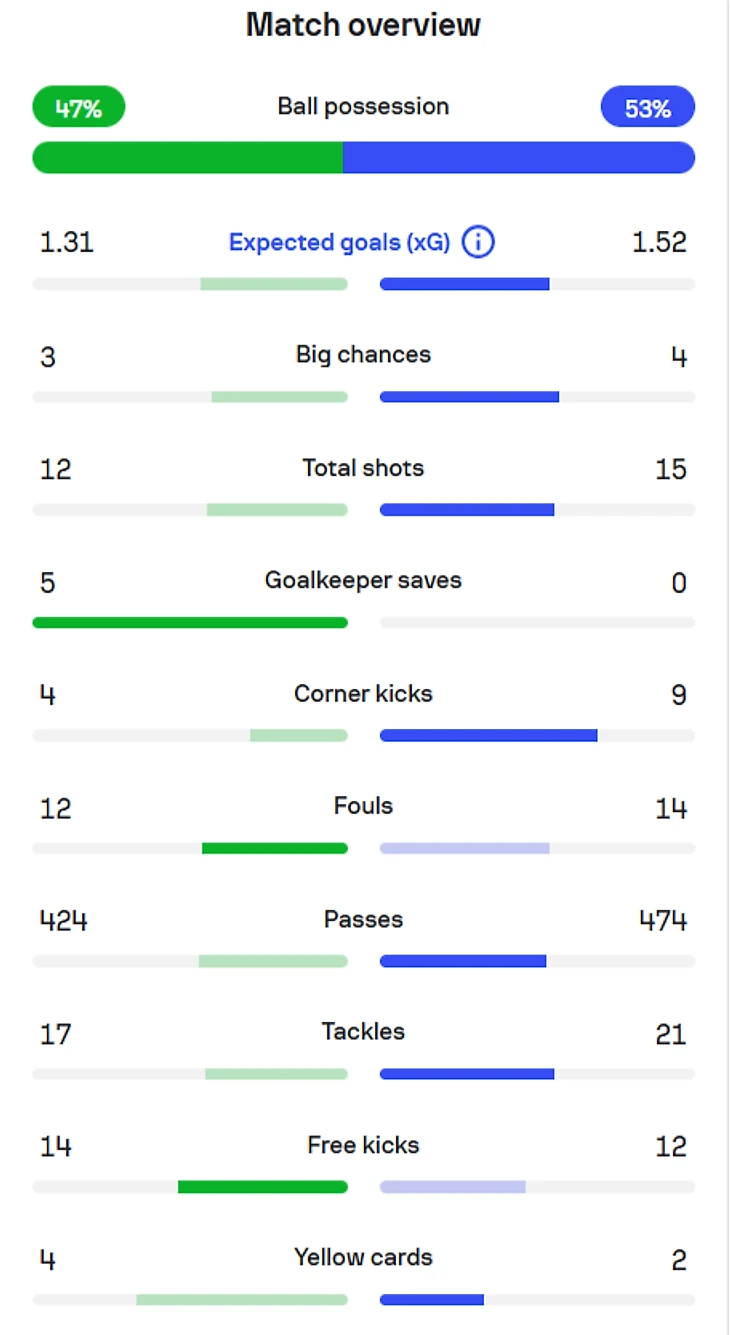Click the green 47% possession badge

click(79, 108)
